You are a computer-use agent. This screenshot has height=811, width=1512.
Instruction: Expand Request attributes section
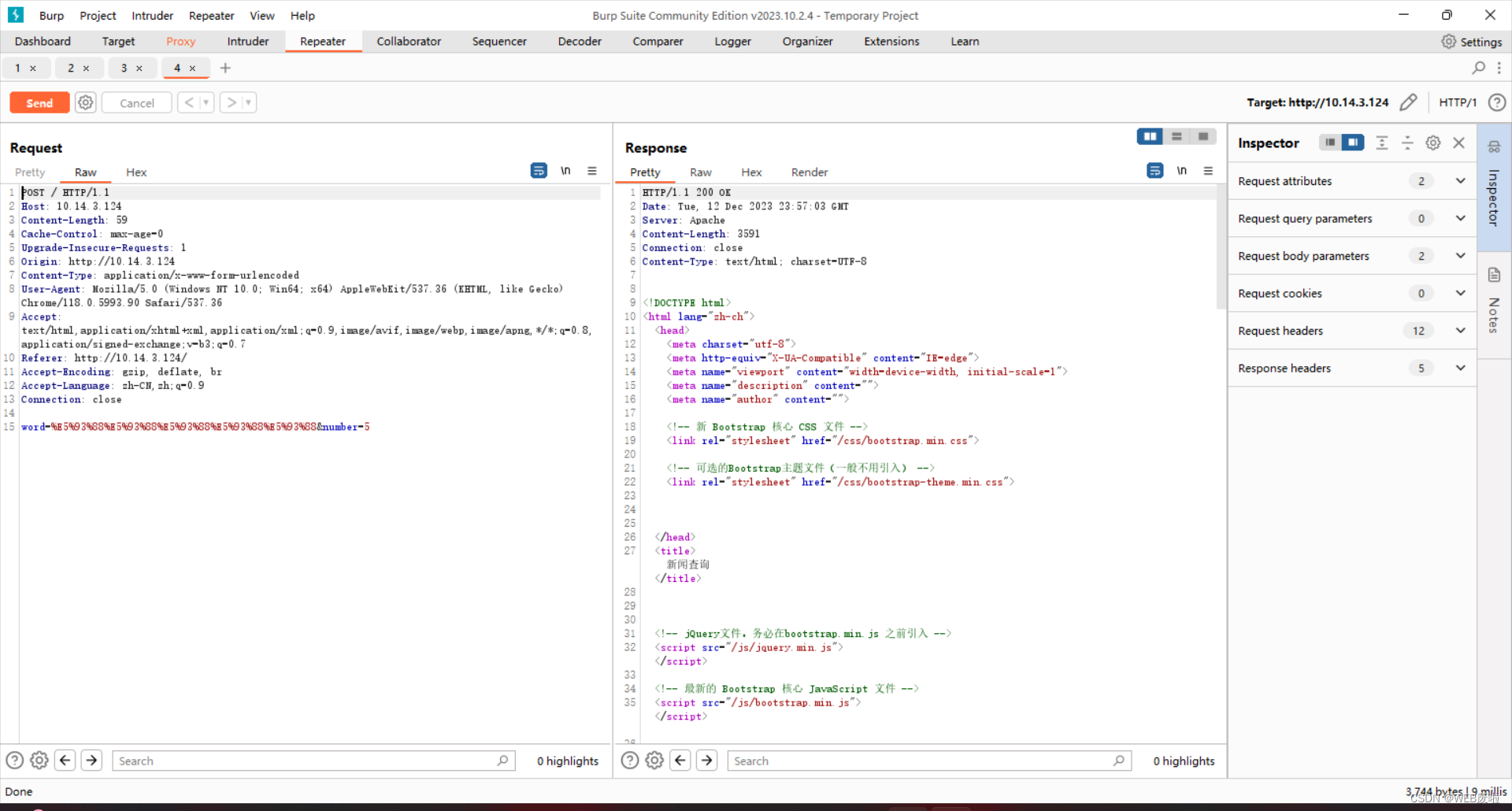[1352, 181]
